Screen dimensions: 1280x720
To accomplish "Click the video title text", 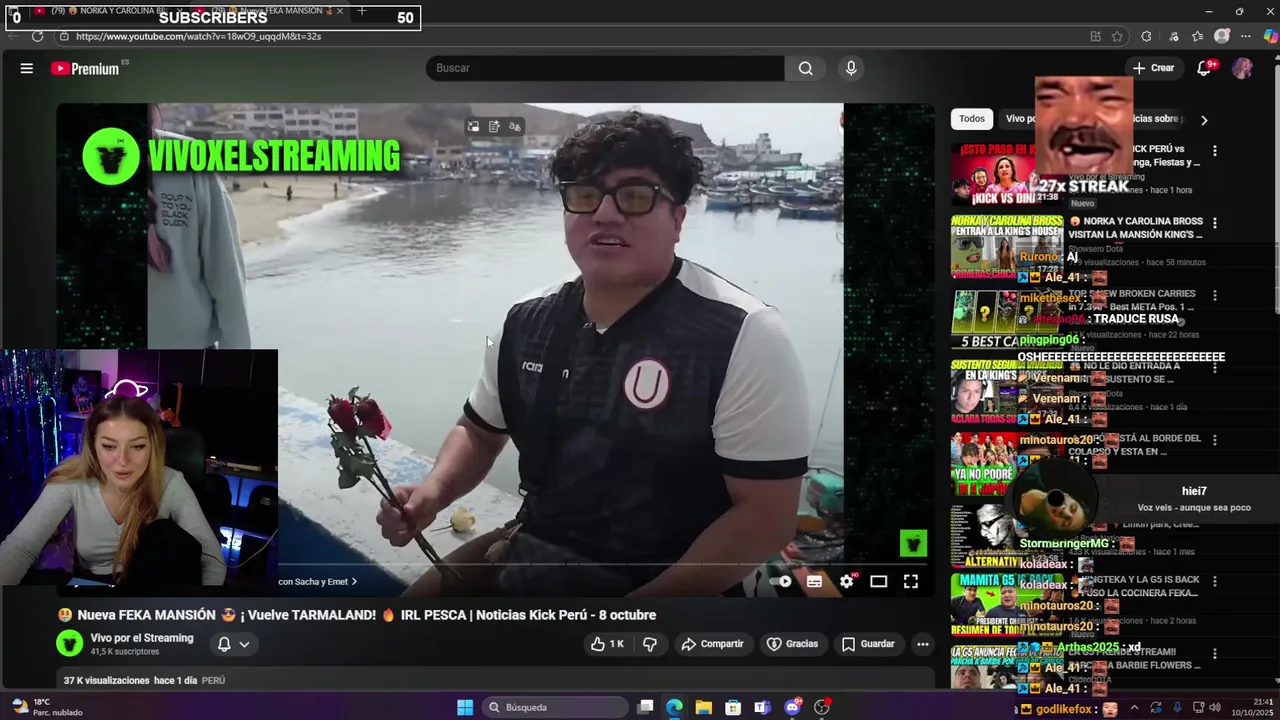I will pos(357,615).
